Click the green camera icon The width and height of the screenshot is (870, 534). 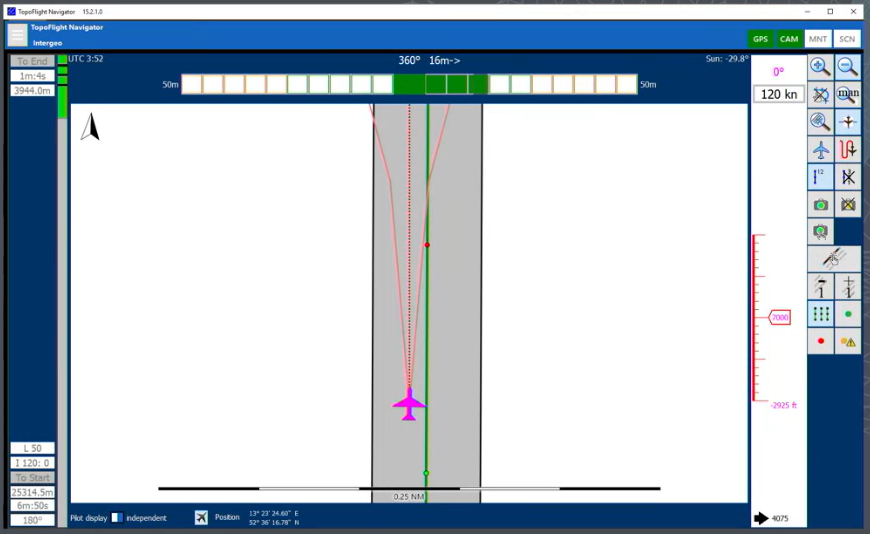click(x=820, y=205)
